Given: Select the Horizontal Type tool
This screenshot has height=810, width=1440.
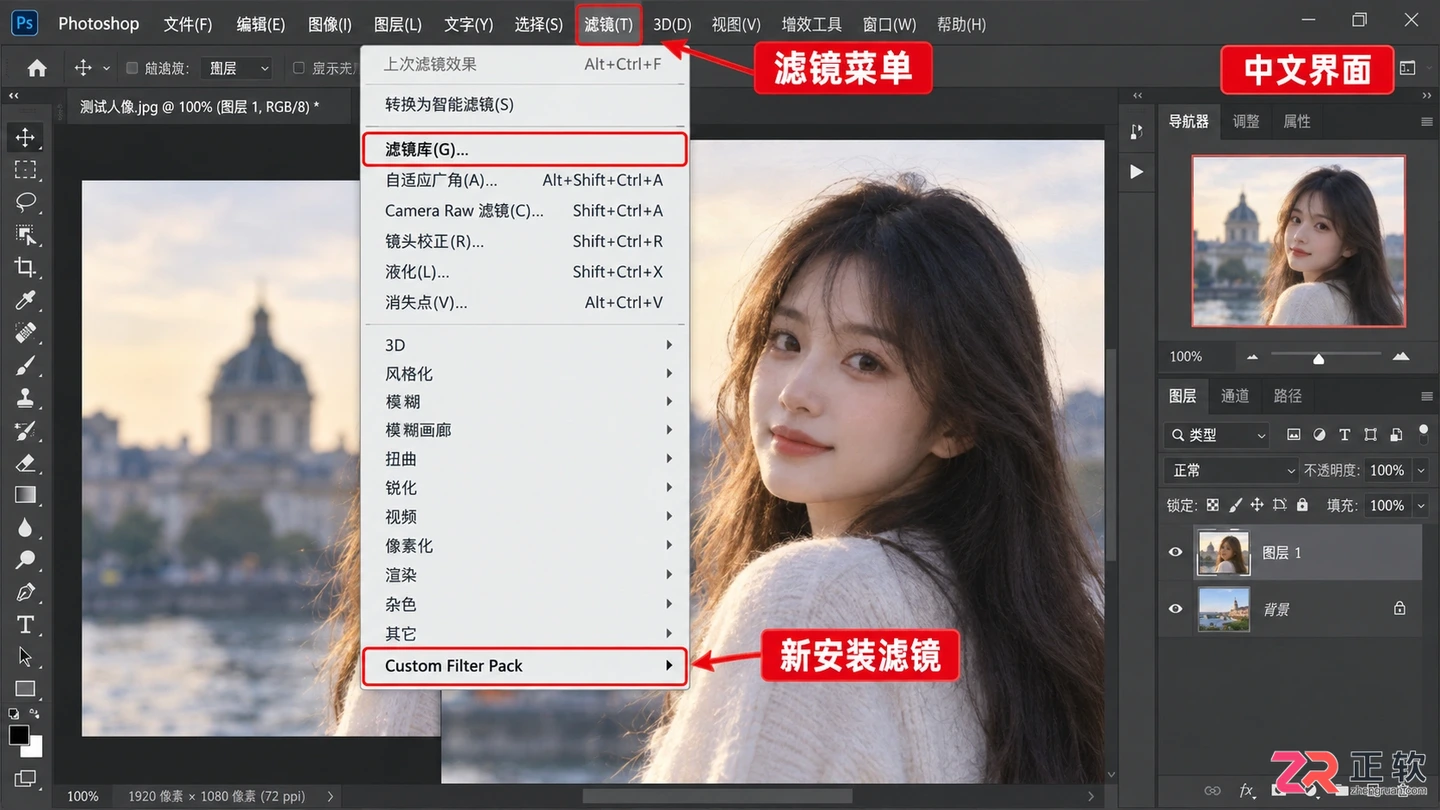Looking at the screenshot, I should tap(25, 625).
